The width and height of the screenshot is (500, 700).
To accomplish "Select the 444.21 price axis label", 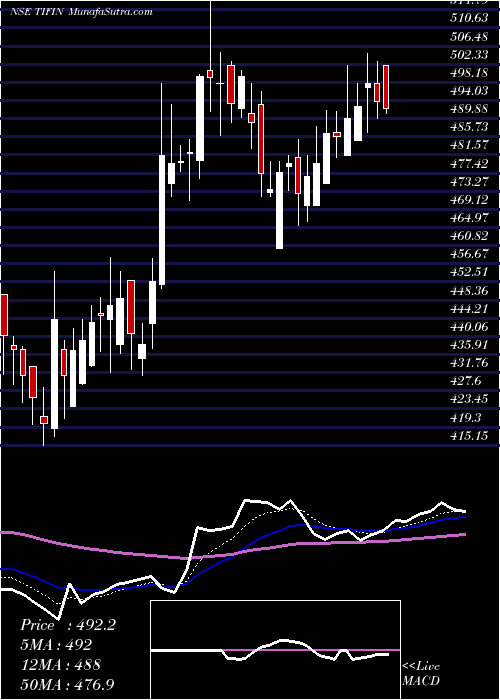I will pos(469,308).
